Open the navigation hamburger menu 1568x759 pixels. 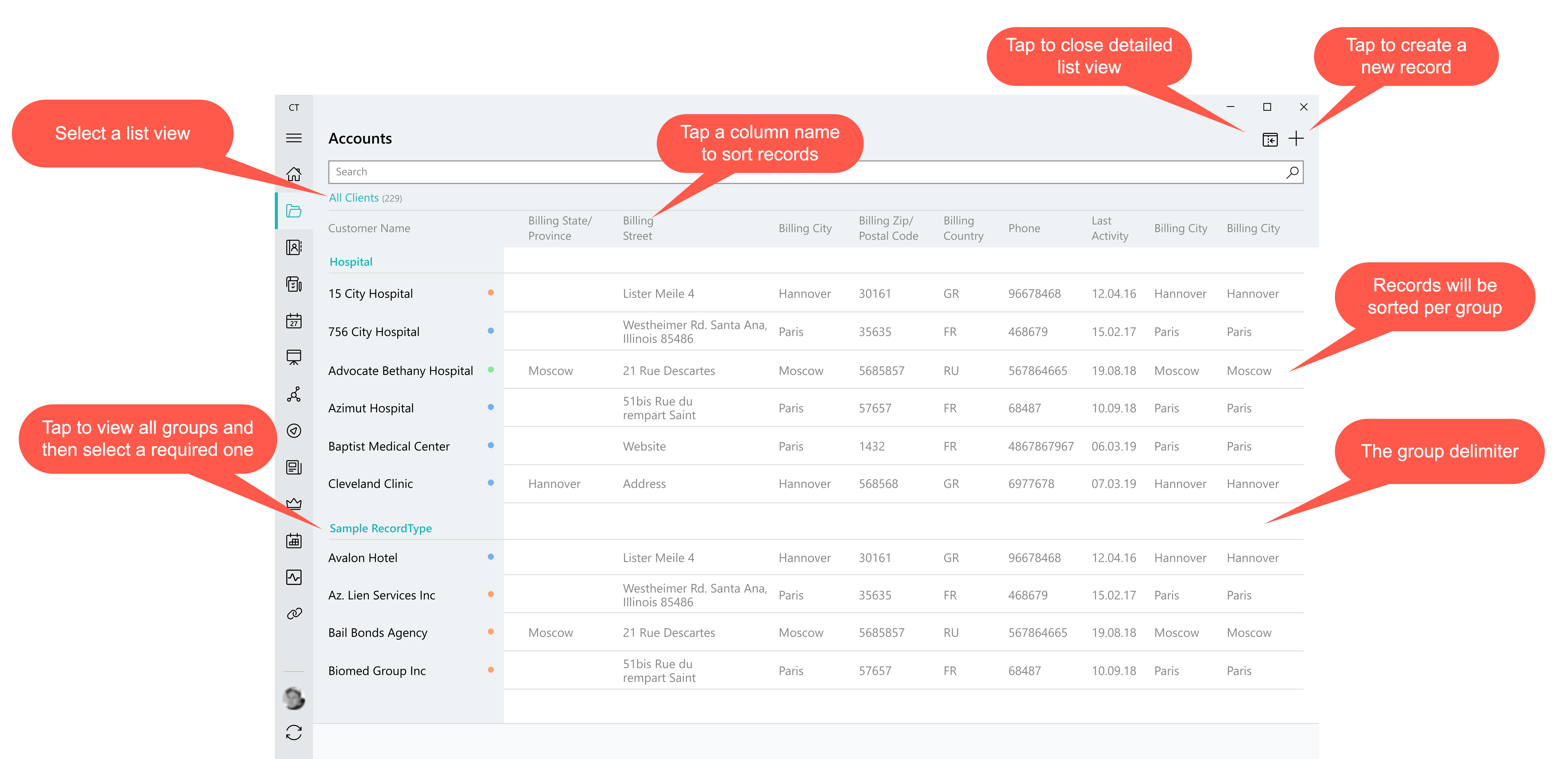pos(294,139)
